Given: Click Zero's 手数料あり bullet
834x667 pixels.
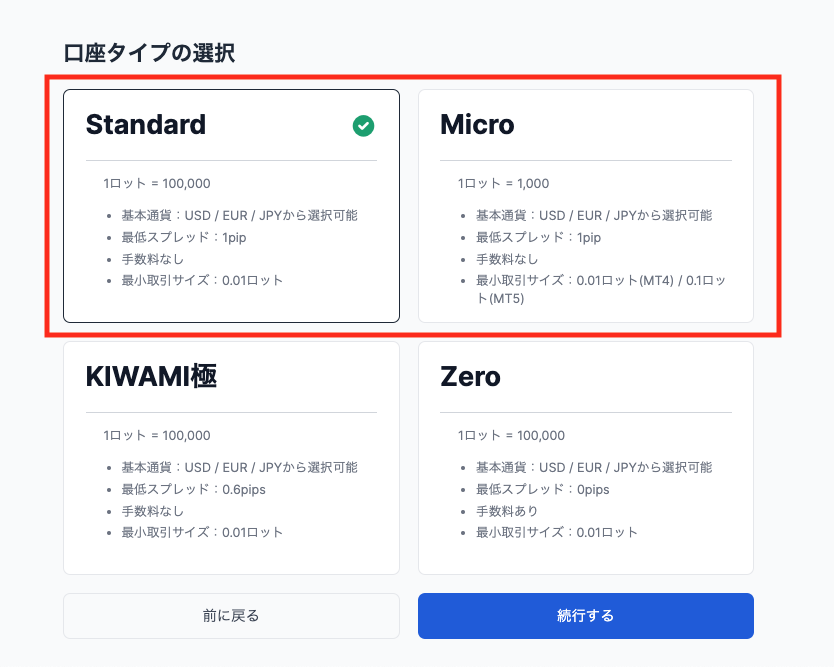Looking at the screenshot, I should pos(508,511).
